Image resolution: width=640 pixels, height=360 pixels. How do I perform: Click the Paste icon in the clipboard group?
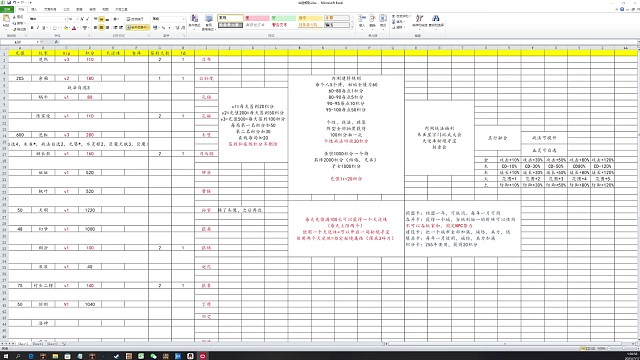point(6,19)
